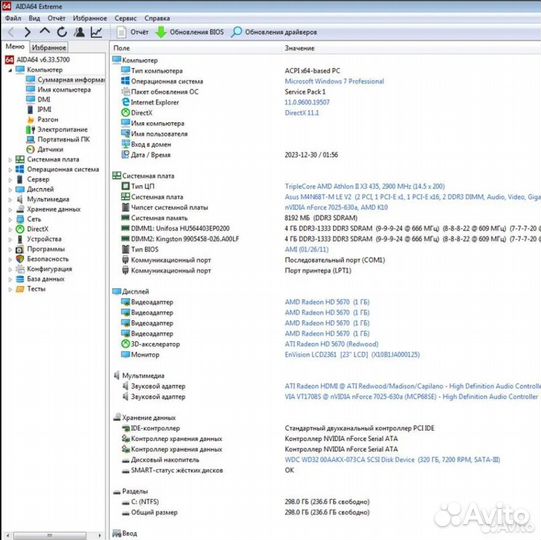541x540 pixels.
Task: Expand the Мультимедиа tree node
Action: 10,200
